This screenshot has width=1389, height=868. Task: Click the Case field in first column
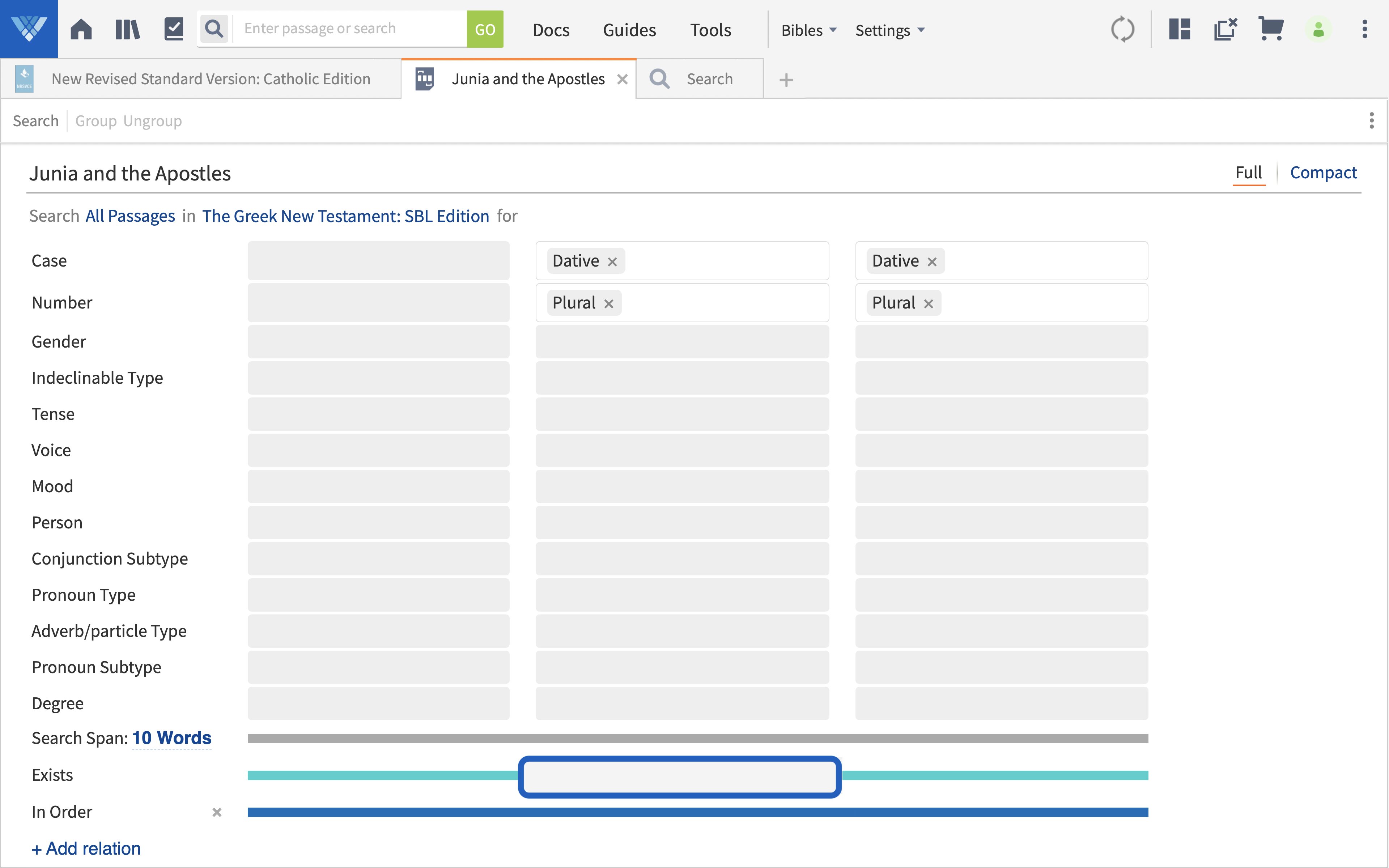tap(378, 261)
